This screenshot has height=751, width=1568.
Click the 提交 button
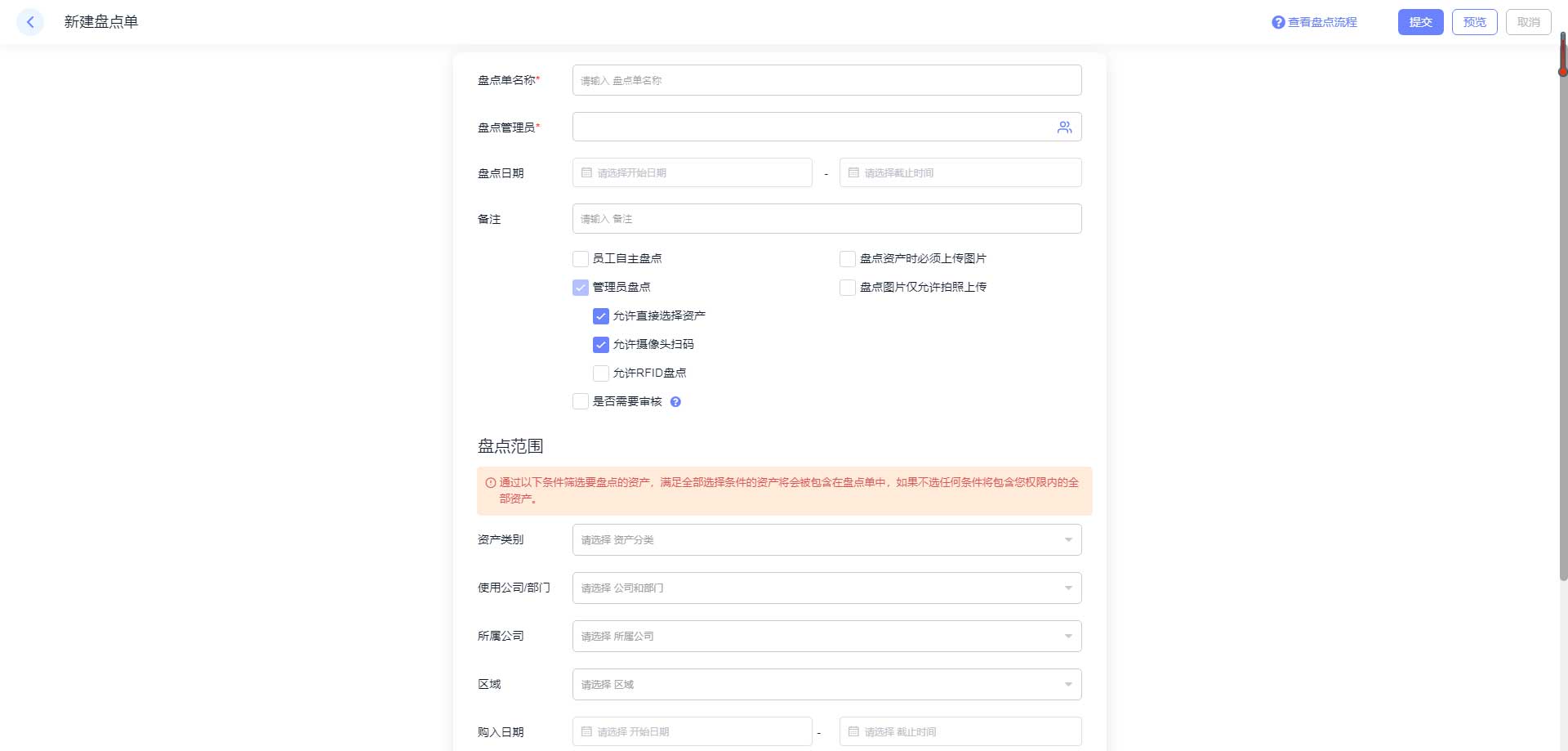1420,22
